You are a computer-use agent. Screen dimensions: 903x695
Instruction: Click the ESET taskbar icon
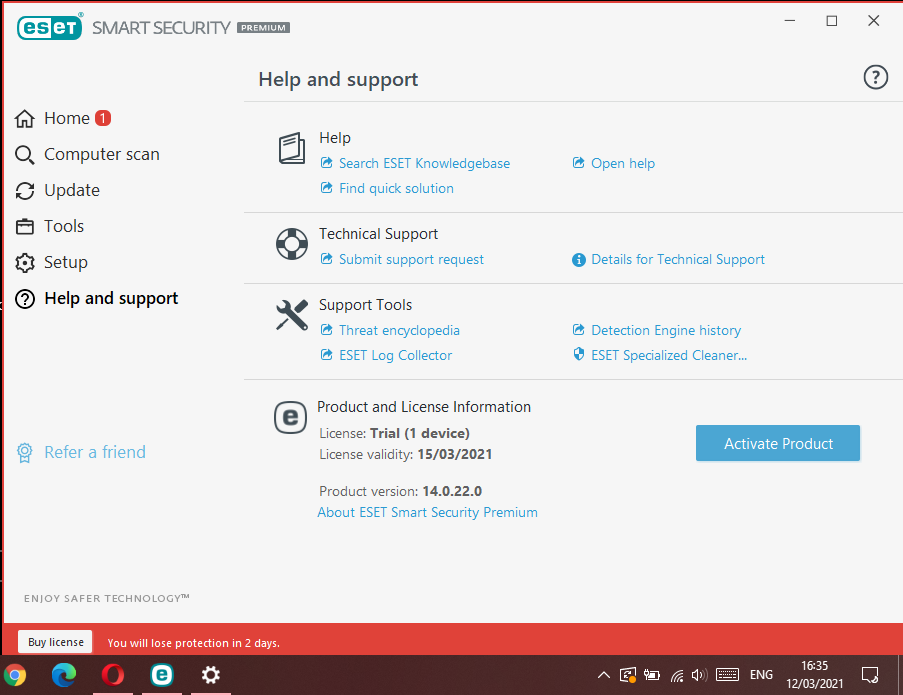pyautogui.click(x=162, y=674)
